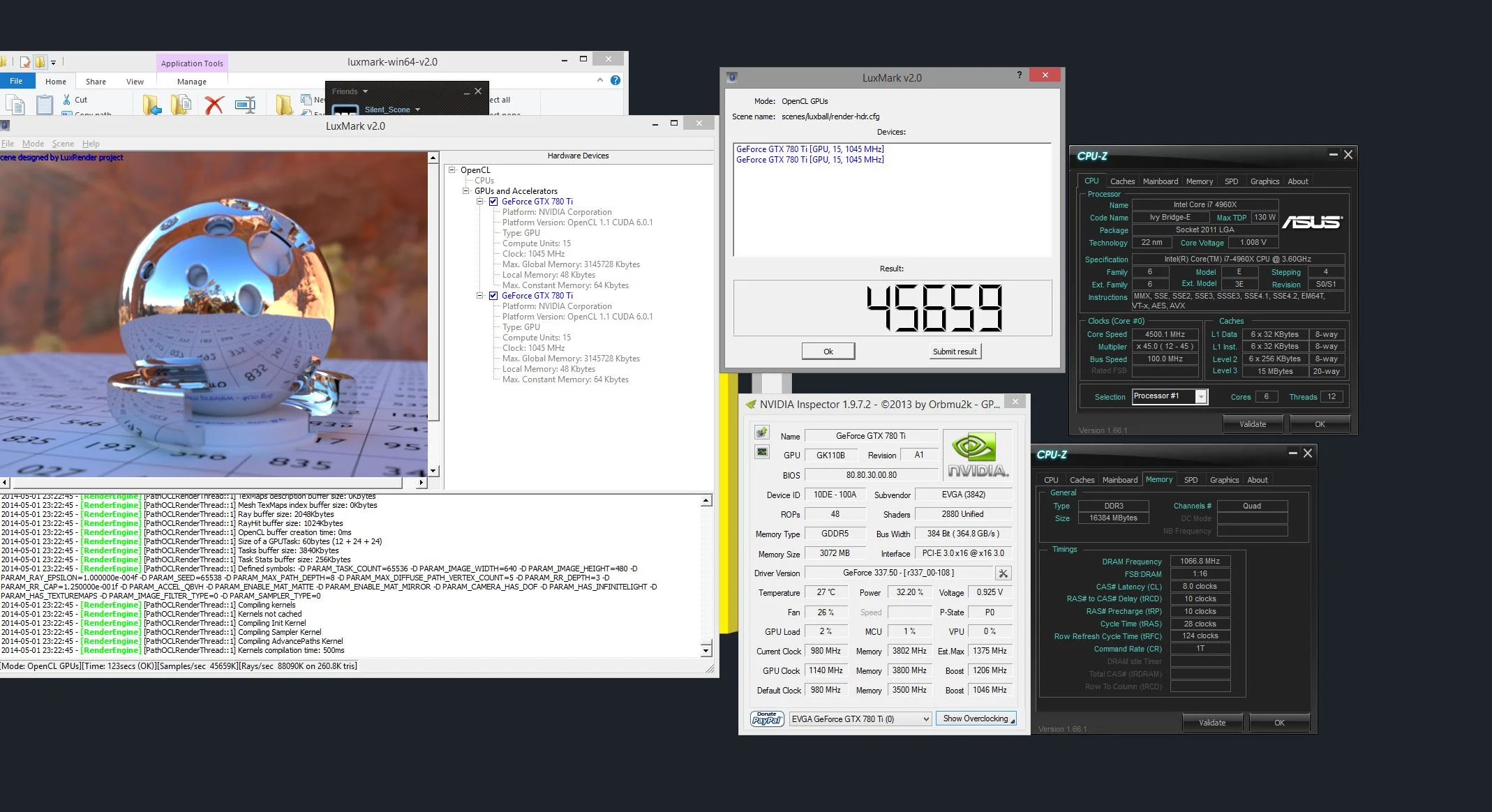Switch to Mainboard tab in upper CPU-Z window
Image resolution: width=1492 pixels, height=812 pixels.
1160,181
